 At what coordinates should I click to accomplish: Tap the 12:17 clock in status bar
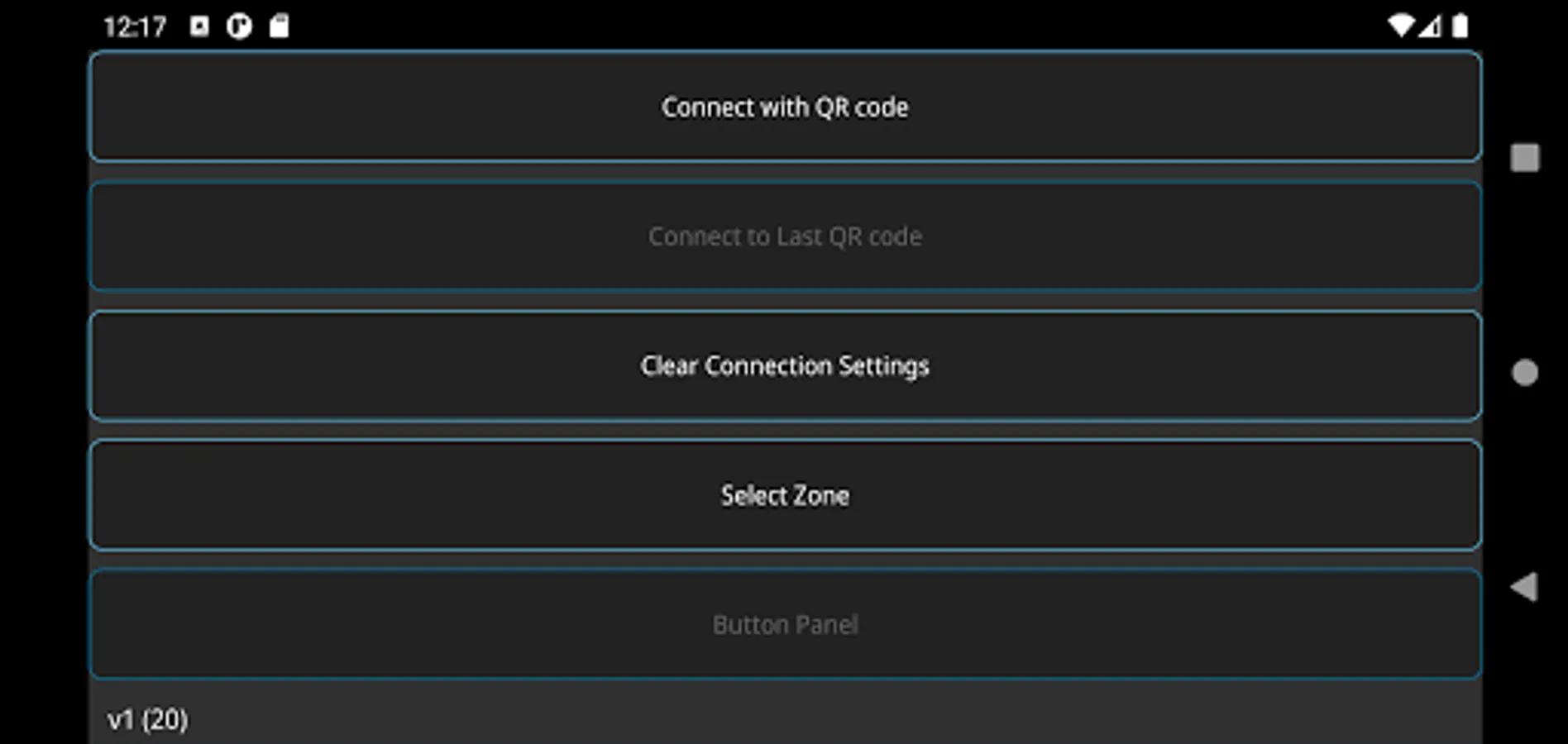(x=135, y=27)
